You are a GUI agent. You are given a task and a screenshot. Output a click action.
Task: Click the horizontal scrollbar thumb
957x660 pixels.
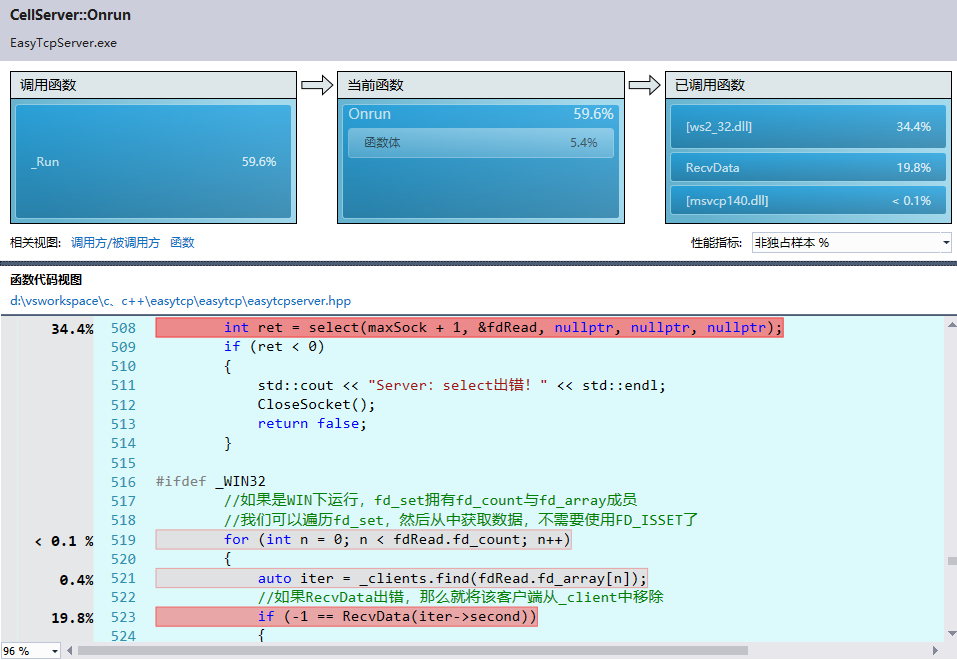coord(413,651)
